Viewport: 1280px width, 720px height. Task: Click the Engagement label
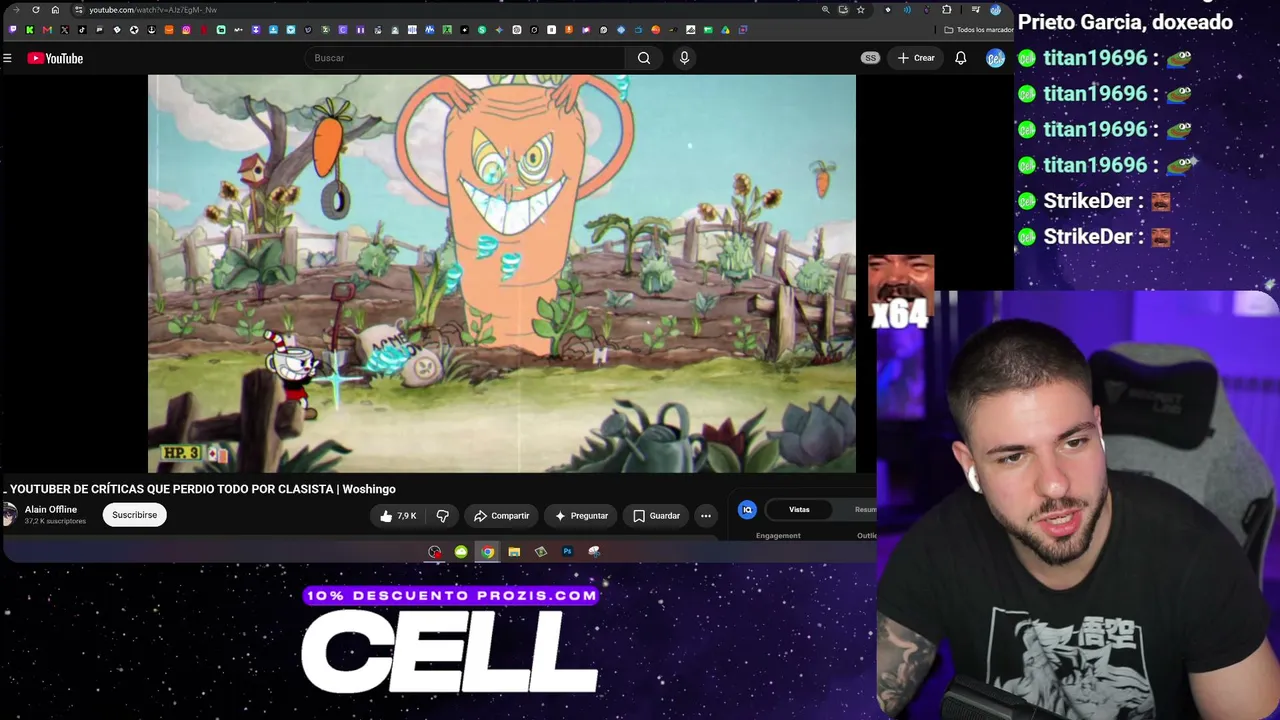click(778, 536)
